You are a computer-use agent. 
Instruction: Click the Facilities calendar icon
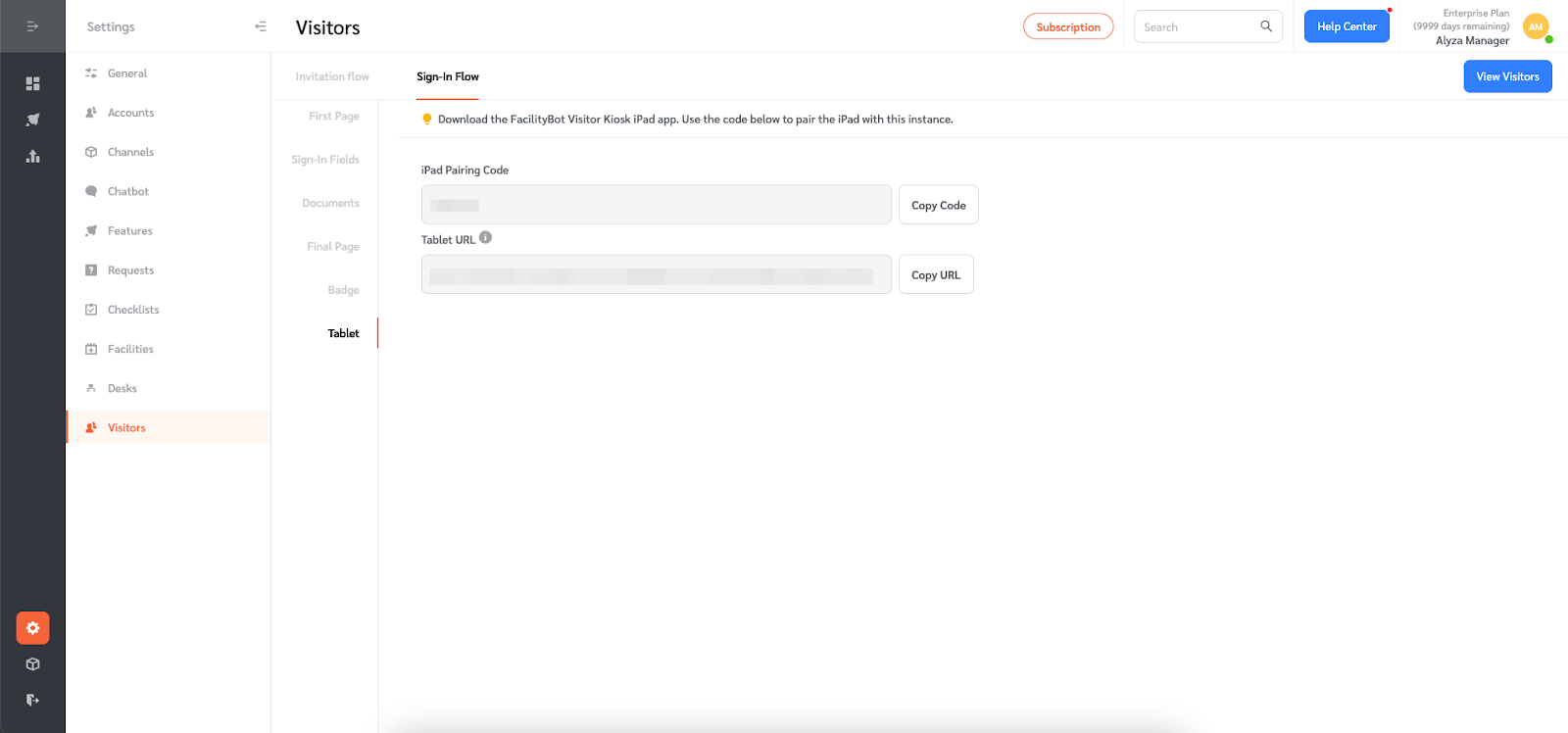click(91, 349)
